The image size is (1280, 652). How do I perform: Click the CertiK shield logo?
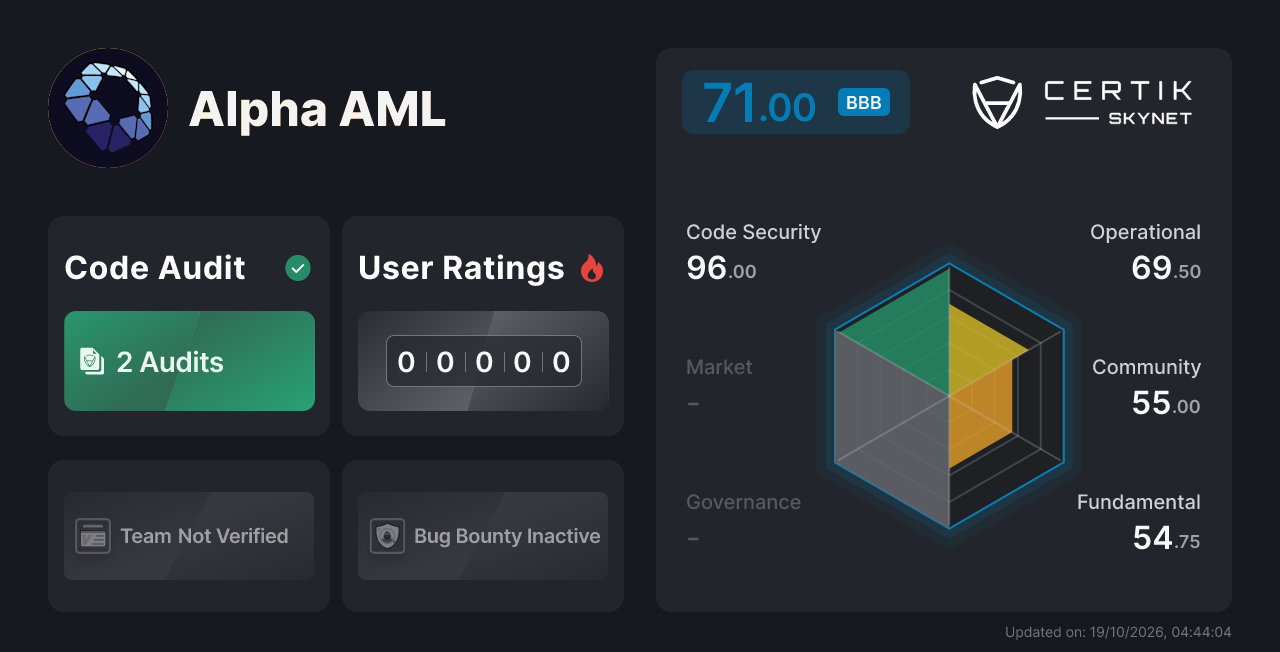[997, 103]
